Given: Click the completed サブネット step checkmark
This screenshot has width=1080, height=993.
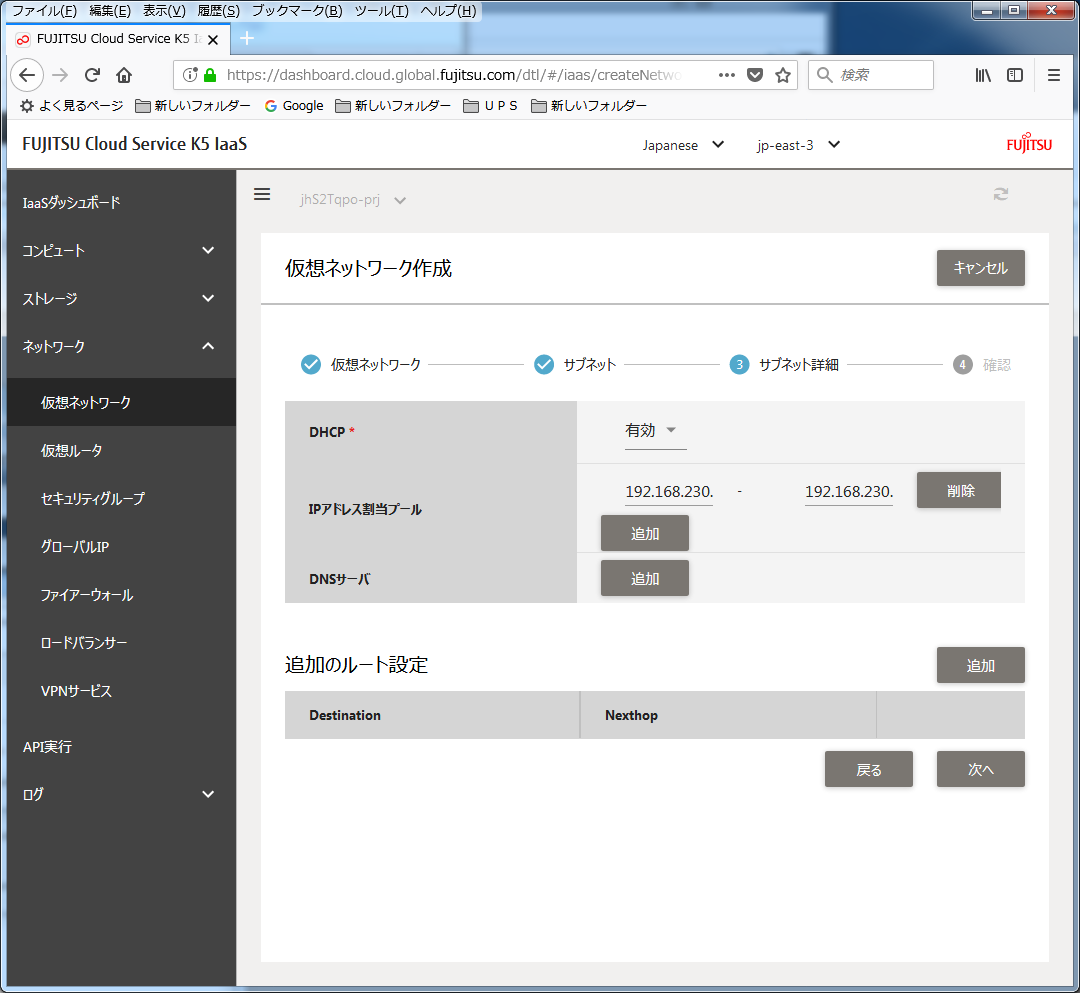Looking at the screenshot, I should [x=544, y=364].
